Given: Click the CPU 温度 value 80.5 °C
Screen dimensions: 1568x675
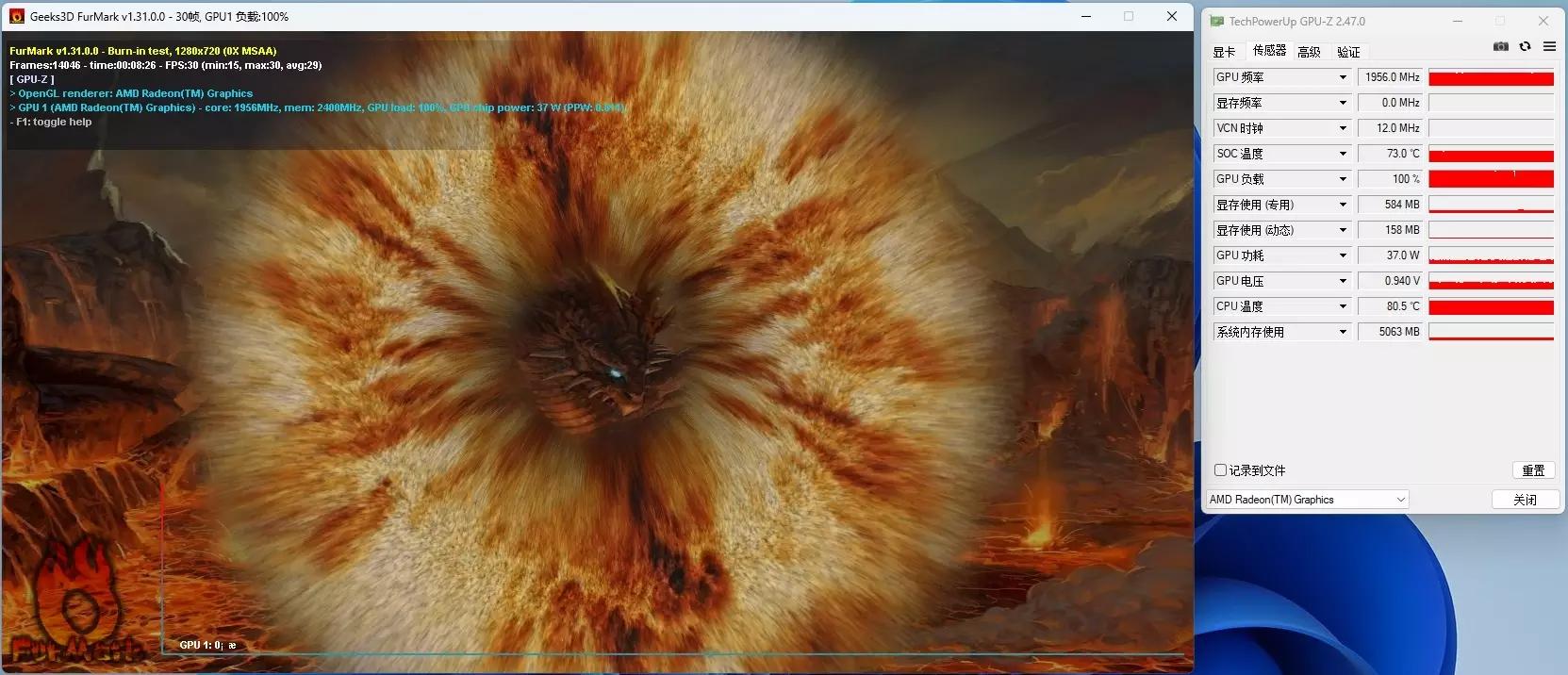Looking at the screenshot, I should [x=1390, y=306].
